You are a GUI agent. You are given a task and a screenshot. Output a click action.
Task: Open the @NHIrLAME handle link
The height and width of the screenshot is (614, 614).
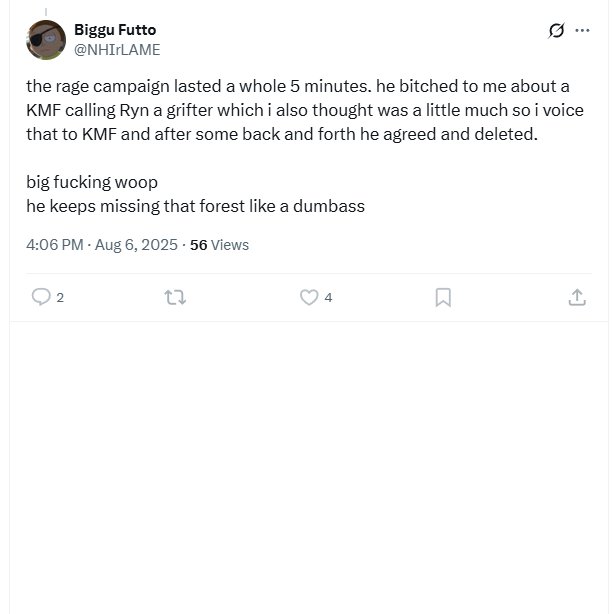117,50
